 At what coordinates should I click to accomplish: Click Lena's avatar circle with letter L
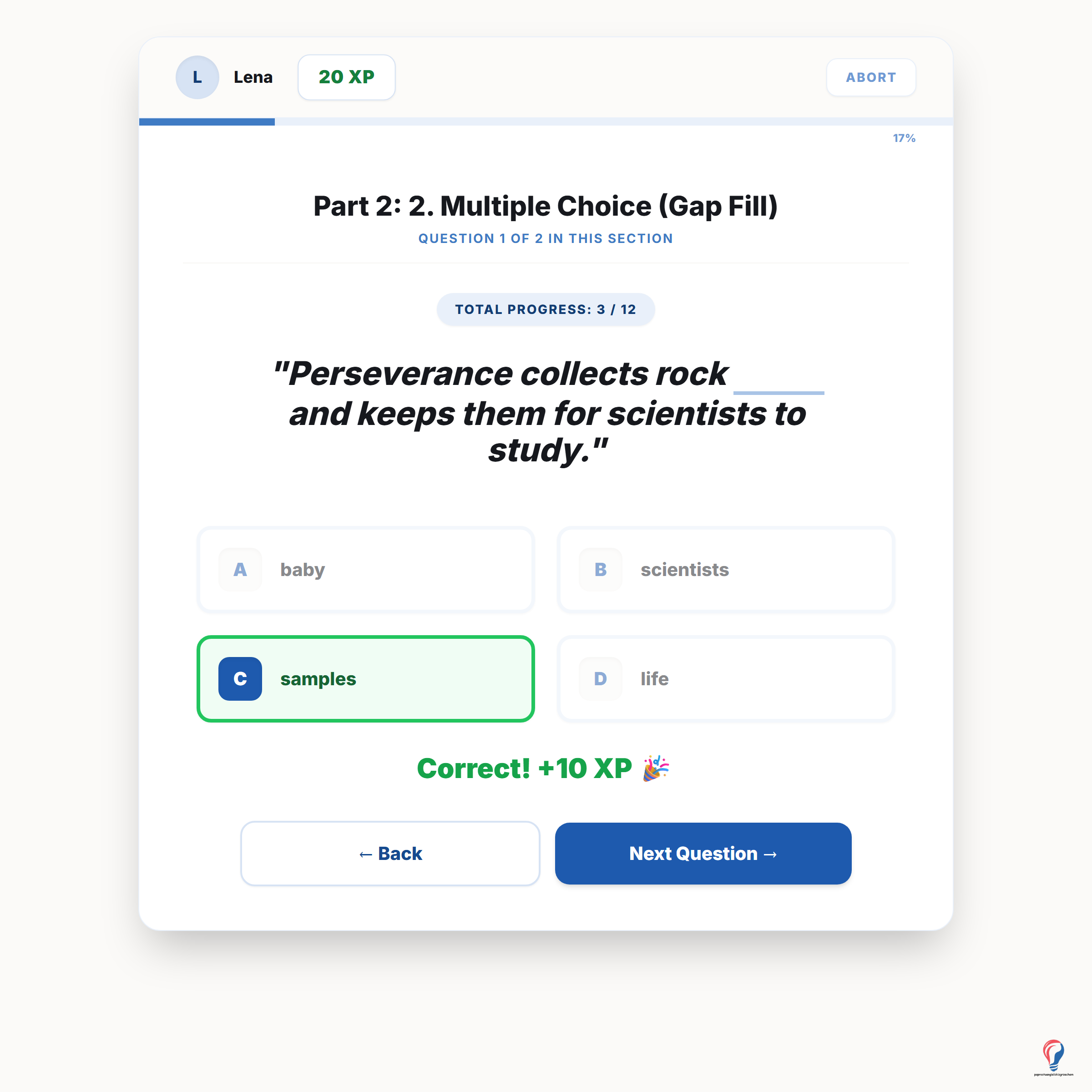pos(197,77)
